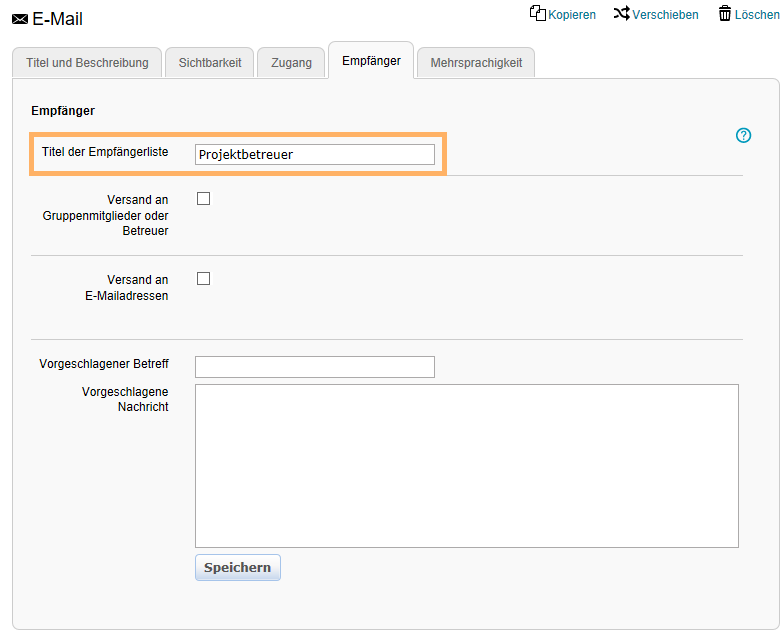
Task: Switch to the Titel und Beschreibung tab
Action: (x=86, y=62)
